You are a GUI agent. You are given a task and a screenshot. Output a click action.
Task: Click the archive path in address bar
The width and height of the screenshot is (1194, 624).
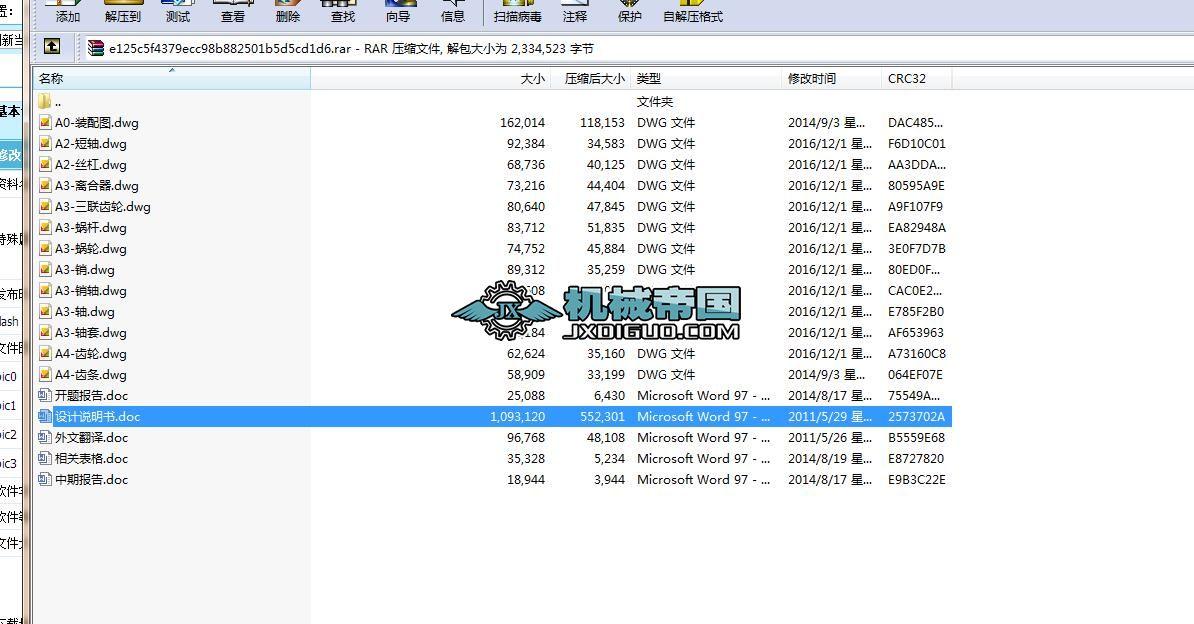click(351, 48)
